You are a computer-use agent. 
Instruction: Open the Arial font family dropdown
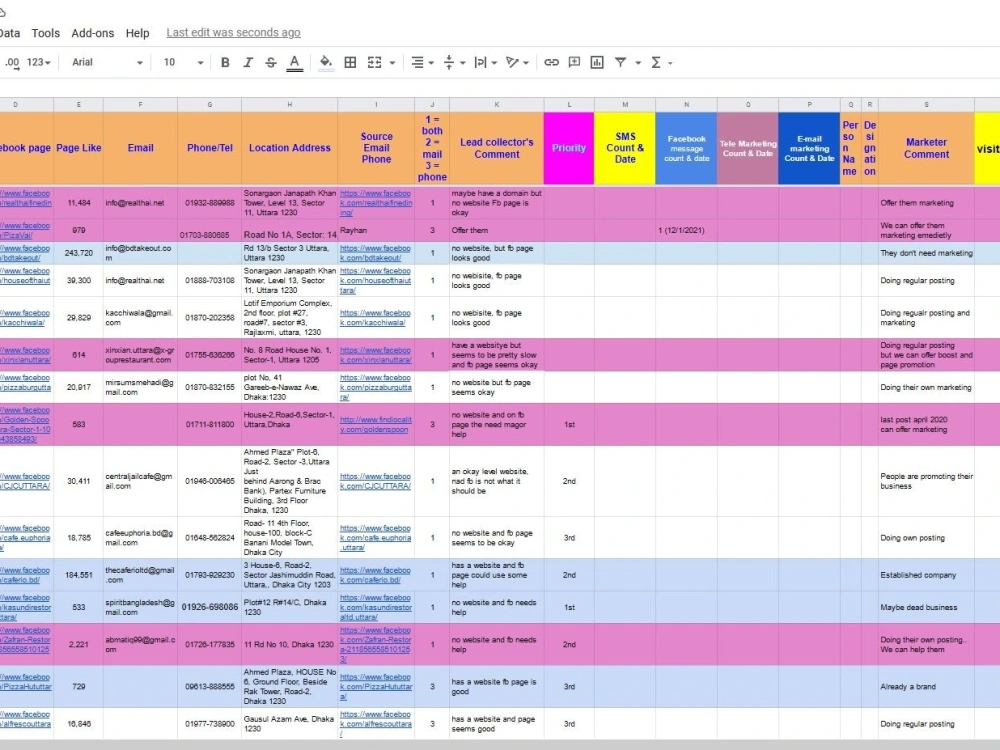pyautogui.click(x=107, y=62)
